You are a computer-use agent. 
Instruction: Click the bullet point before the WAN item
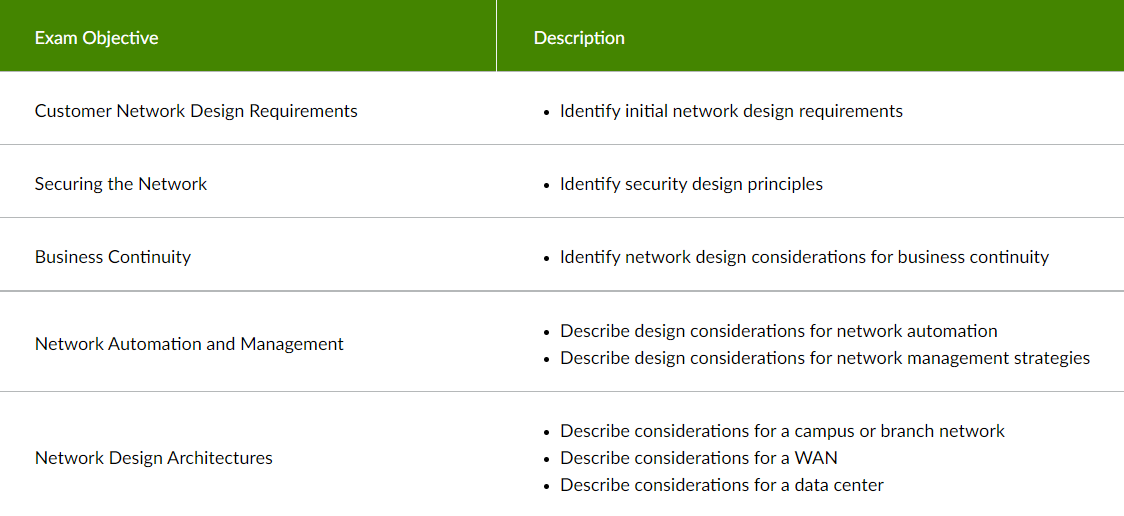547,459
